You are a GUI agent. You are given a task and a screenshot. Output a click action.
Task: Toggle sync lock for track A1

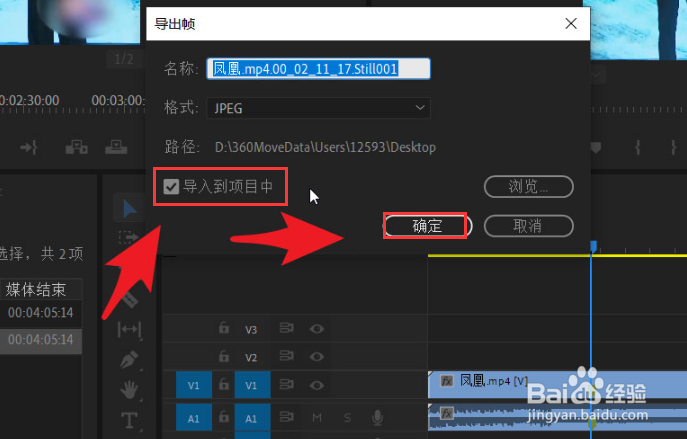286,416
